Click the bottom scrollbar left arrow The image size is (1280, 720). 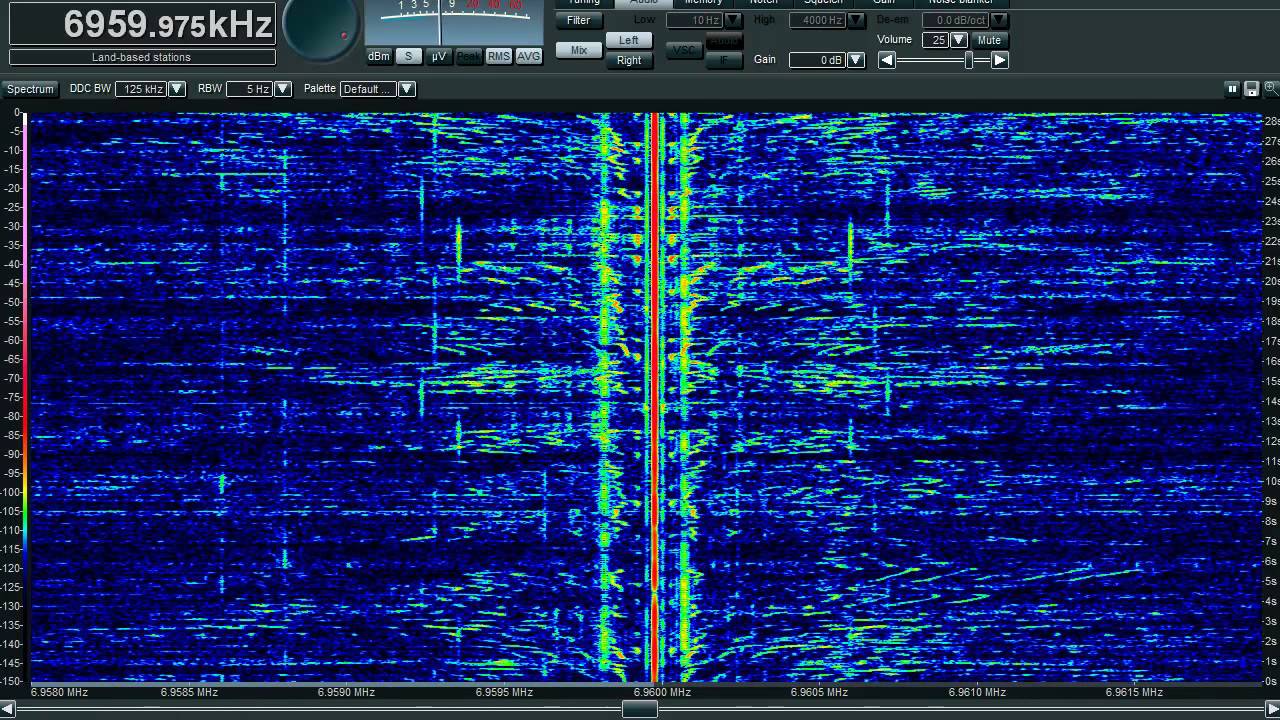(8, 709)
